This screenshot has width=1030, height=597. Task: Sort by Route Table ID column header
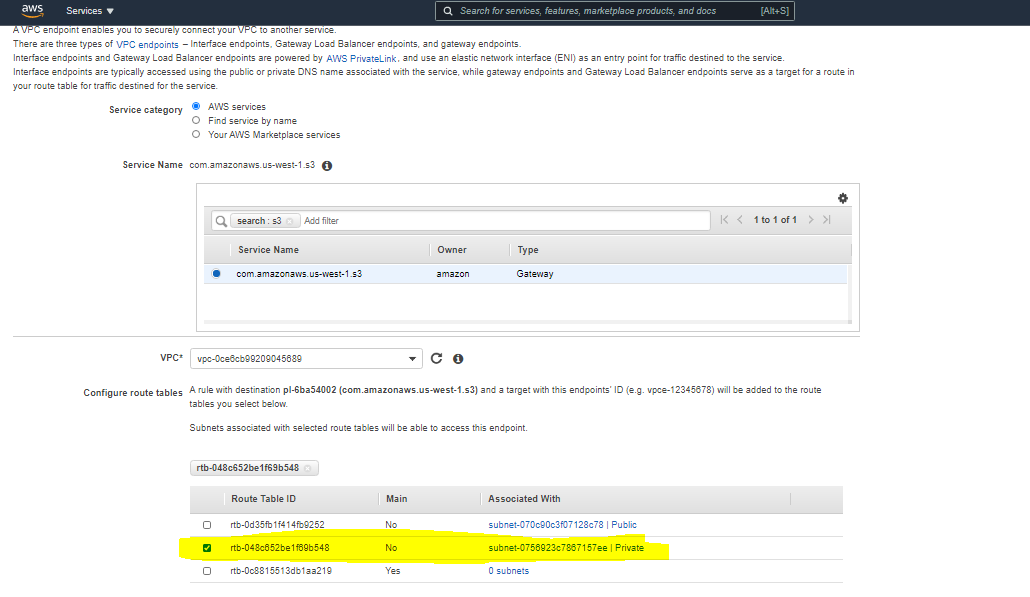point(263,498)
